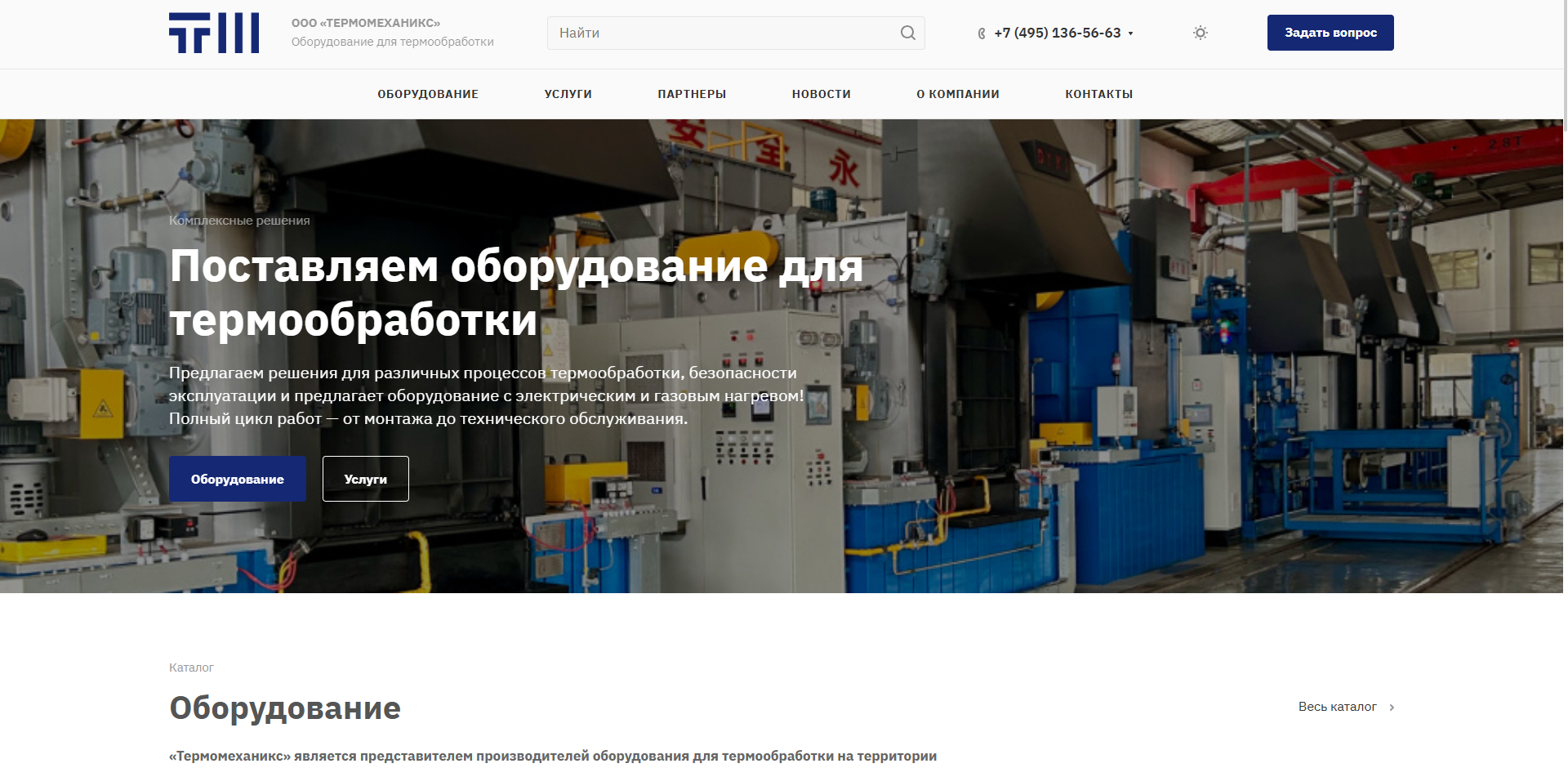
Task: Open the Новости page
Action: tap(821, 94)
